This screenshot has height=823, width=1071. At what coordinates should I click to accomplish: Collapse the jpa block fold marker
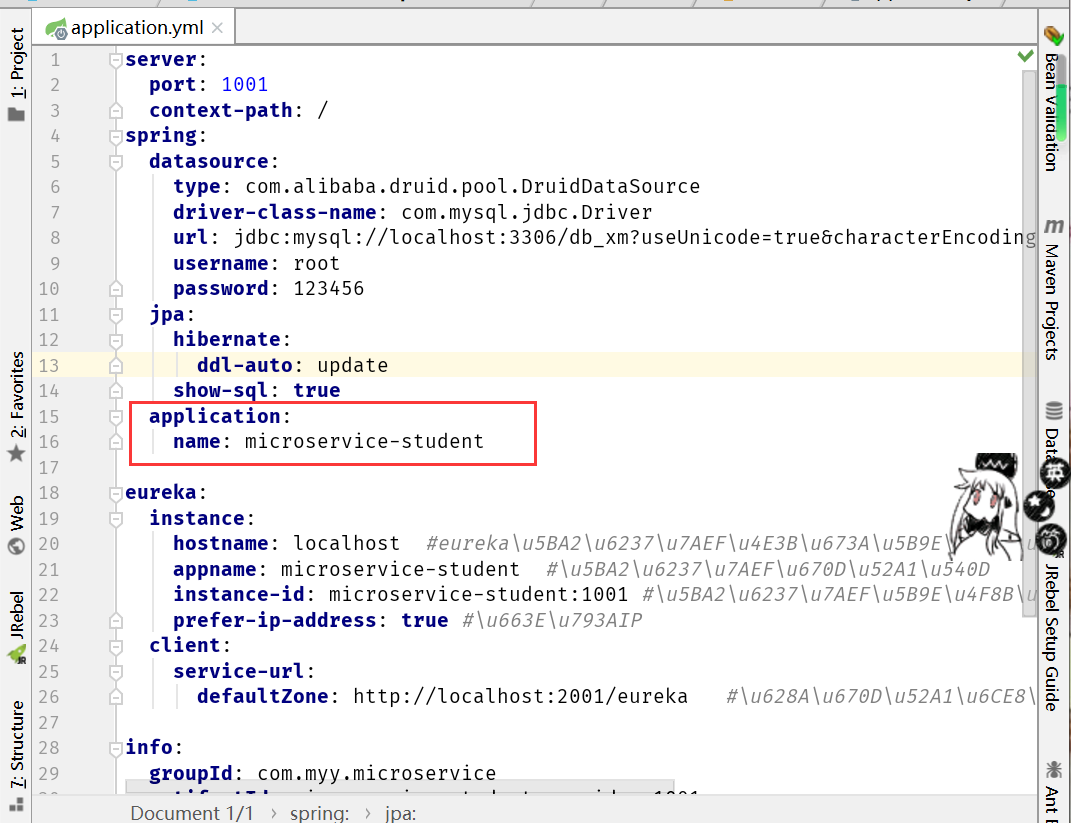115,315
